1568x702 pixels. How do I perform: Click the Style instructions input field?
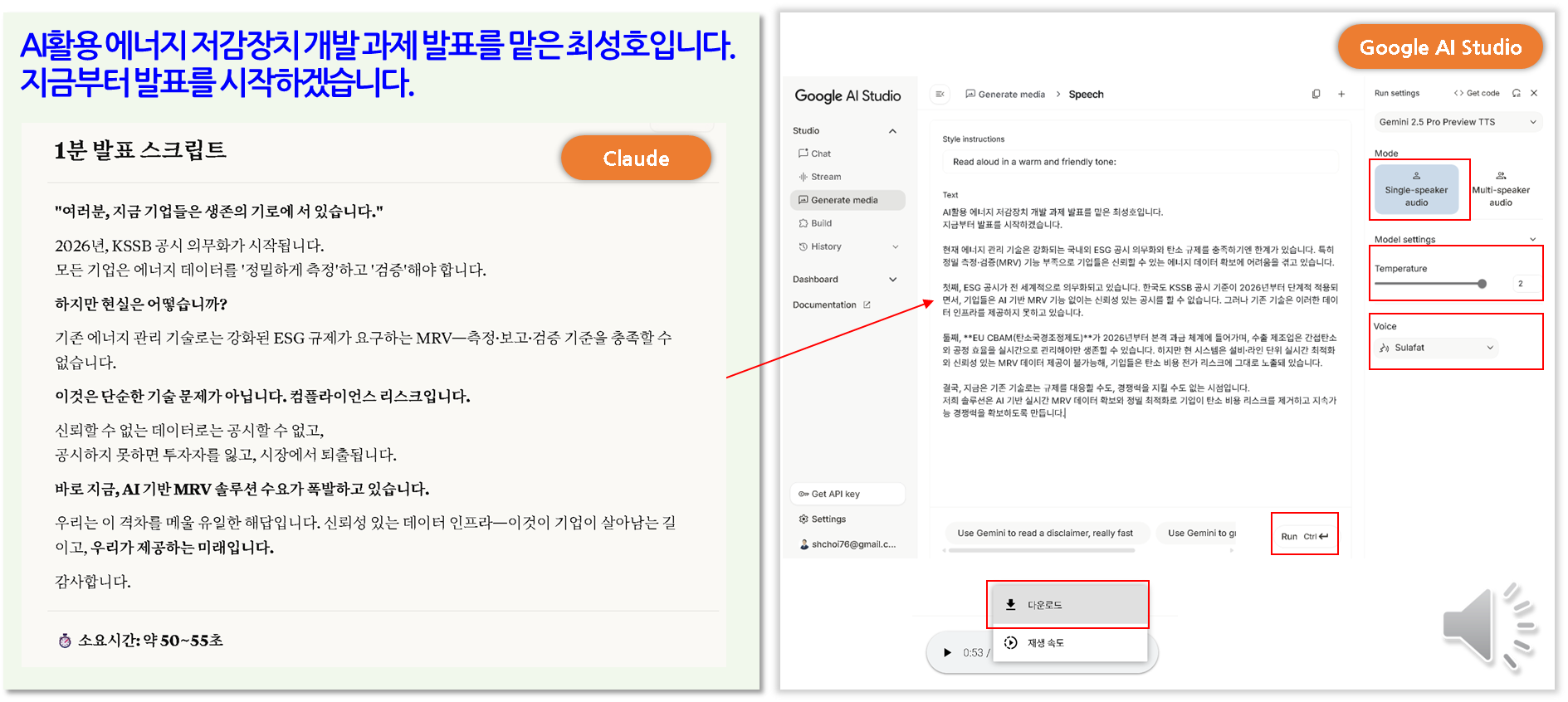coord(1140,162)
